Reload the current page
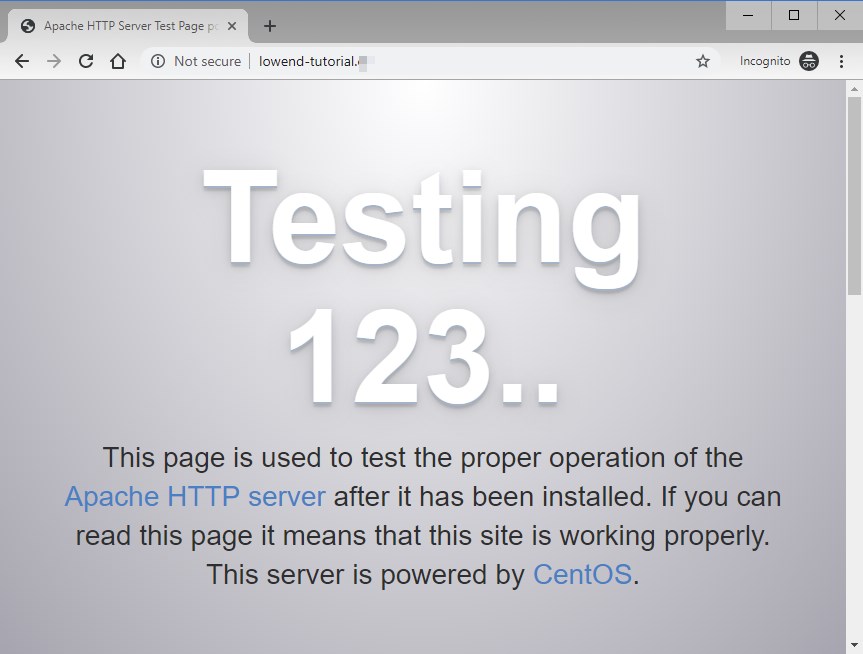This screenshot has height=654, width=863. (86, 61)
